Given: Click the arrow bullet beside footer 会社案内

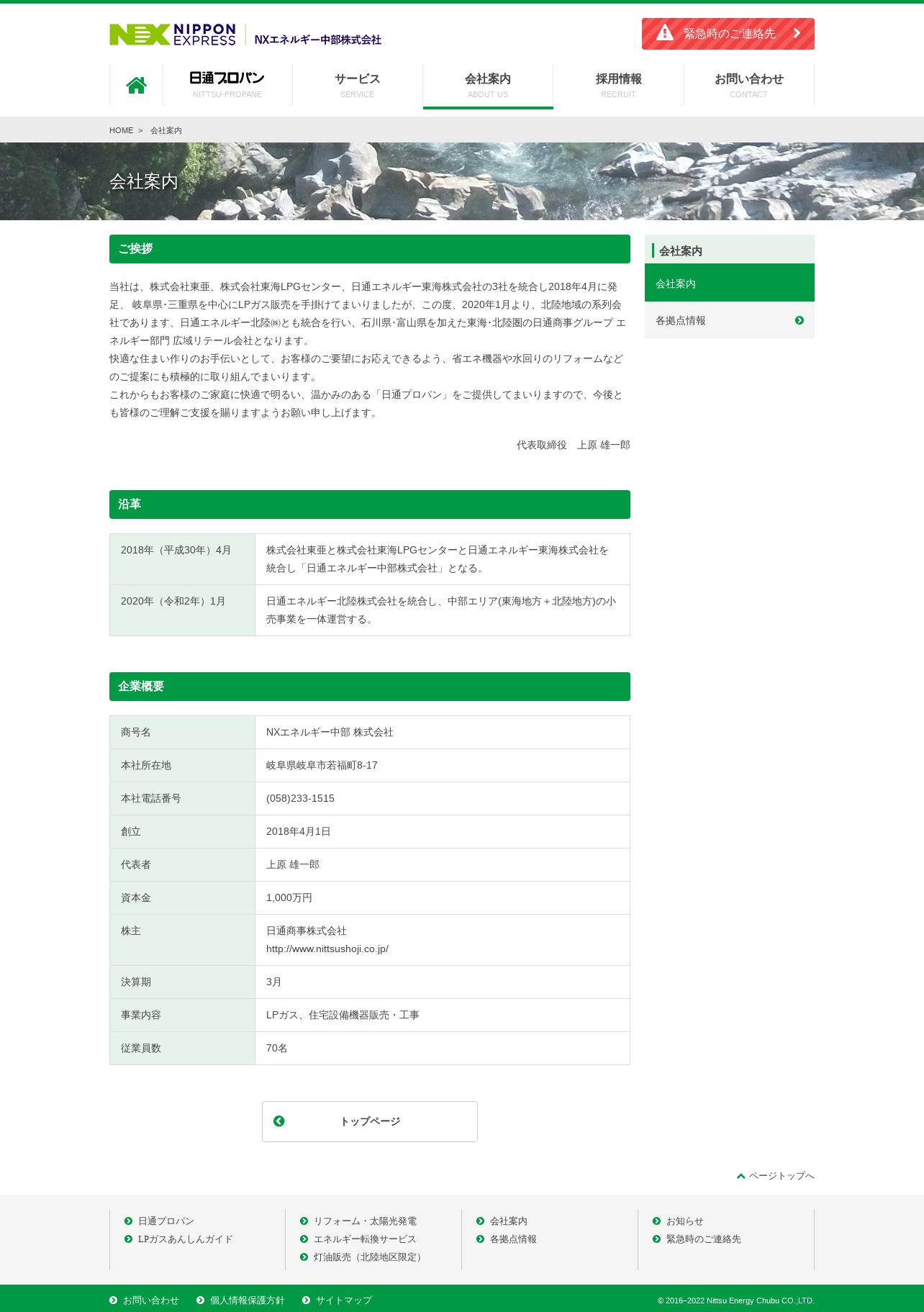Looking at the screenshot, I should (x=480, y=1221).
